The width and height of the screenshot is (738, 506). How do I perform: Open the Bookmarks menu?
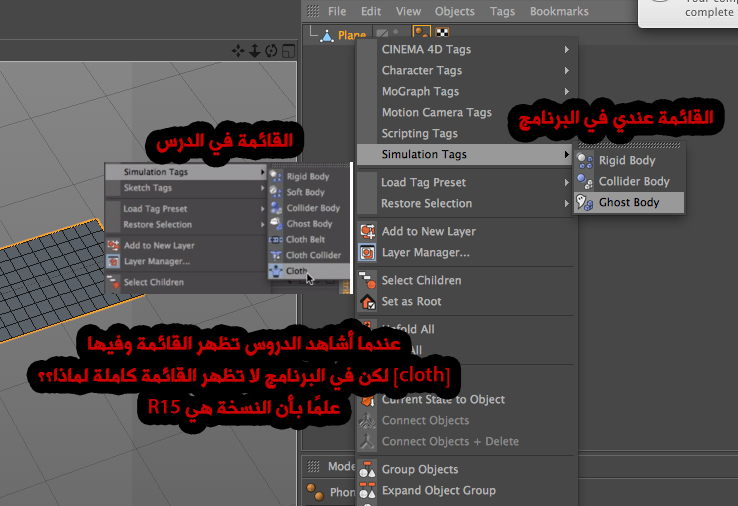(559, 11)
